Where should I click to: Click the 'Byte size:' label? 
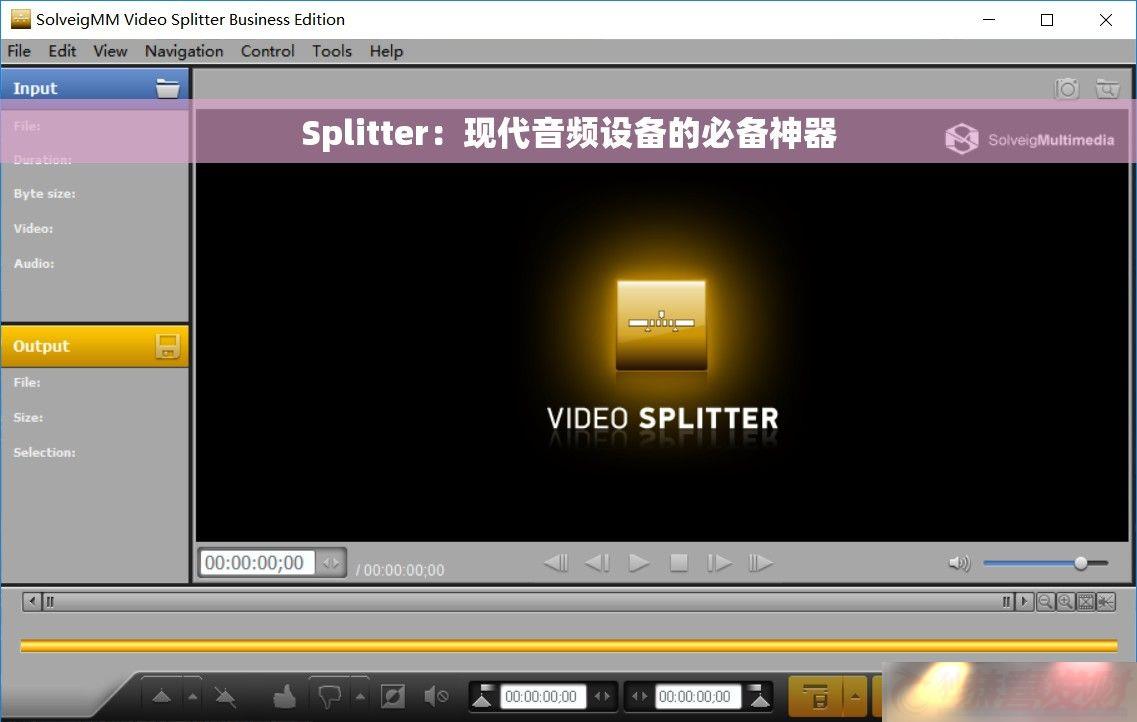(x=44, y=194)
